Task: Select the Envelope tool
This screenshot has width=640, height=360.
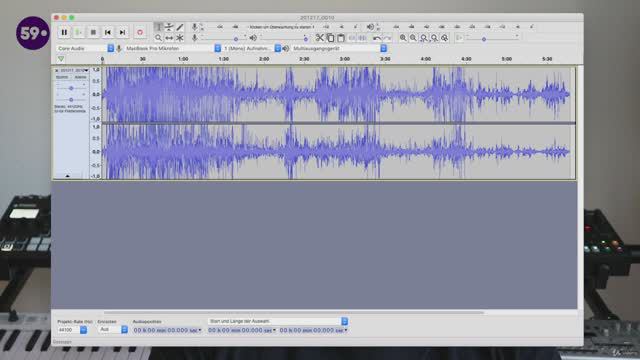Action: pos(169,27)
